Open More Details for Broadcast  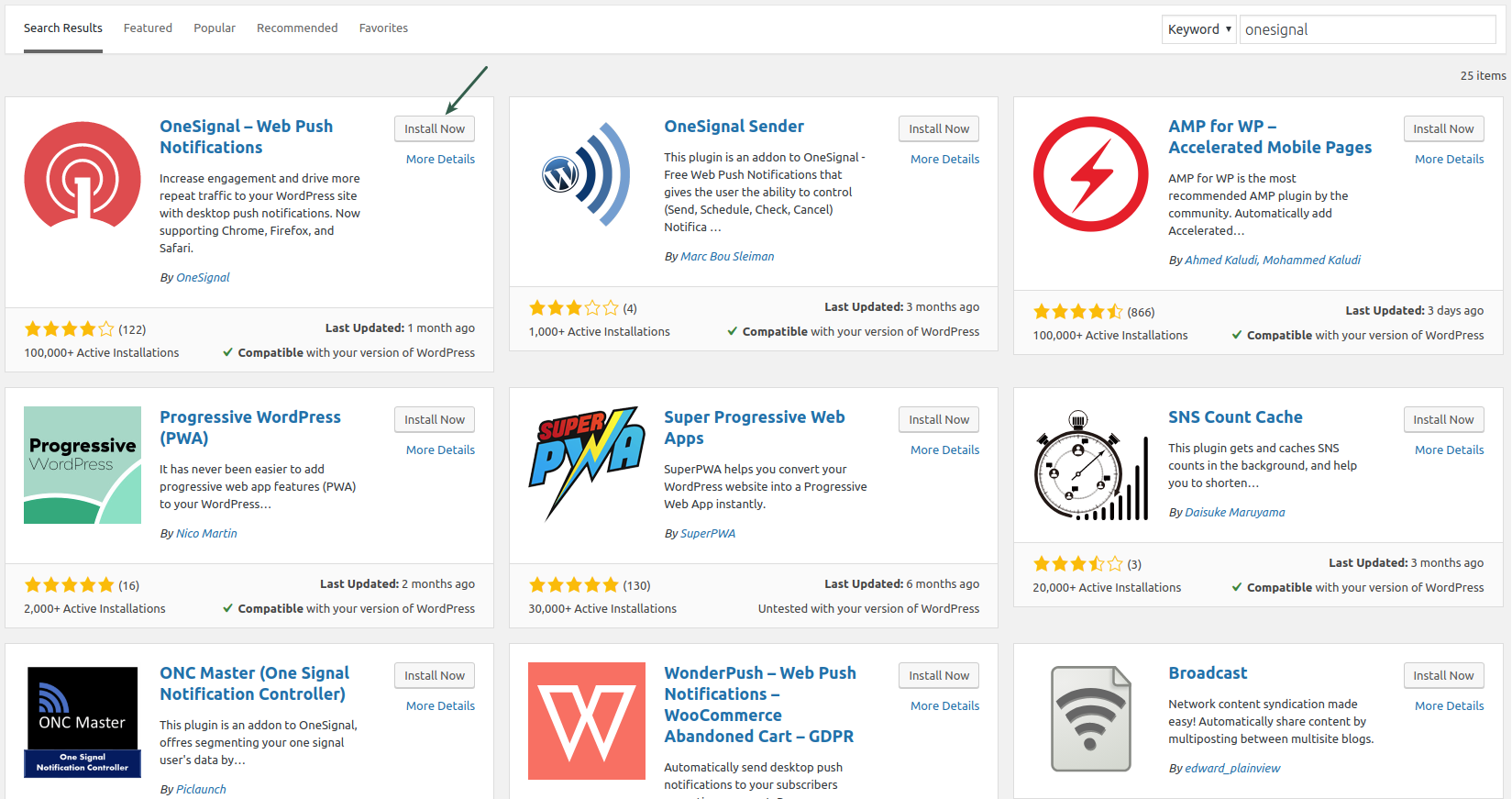pyautogui.click(x=1449, y=705)
